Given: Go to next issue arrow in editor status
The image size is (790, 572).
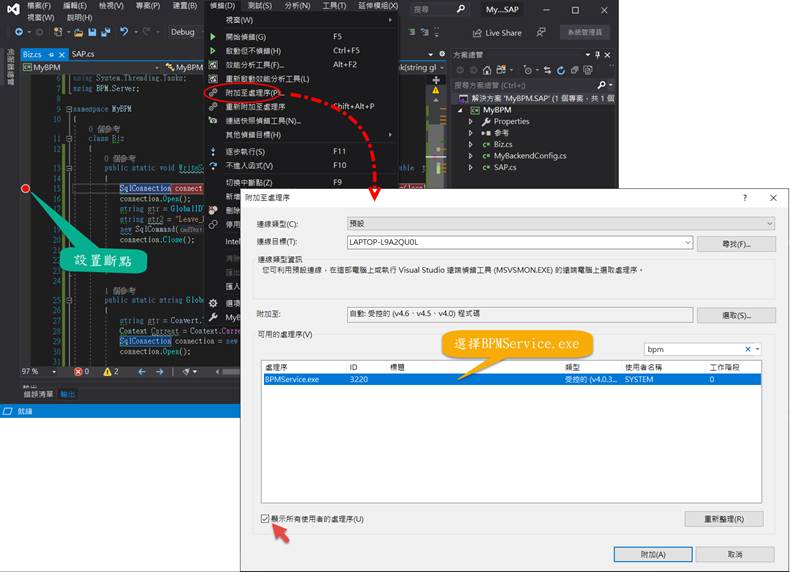Looking at the screenshot, I should (160, 372).
